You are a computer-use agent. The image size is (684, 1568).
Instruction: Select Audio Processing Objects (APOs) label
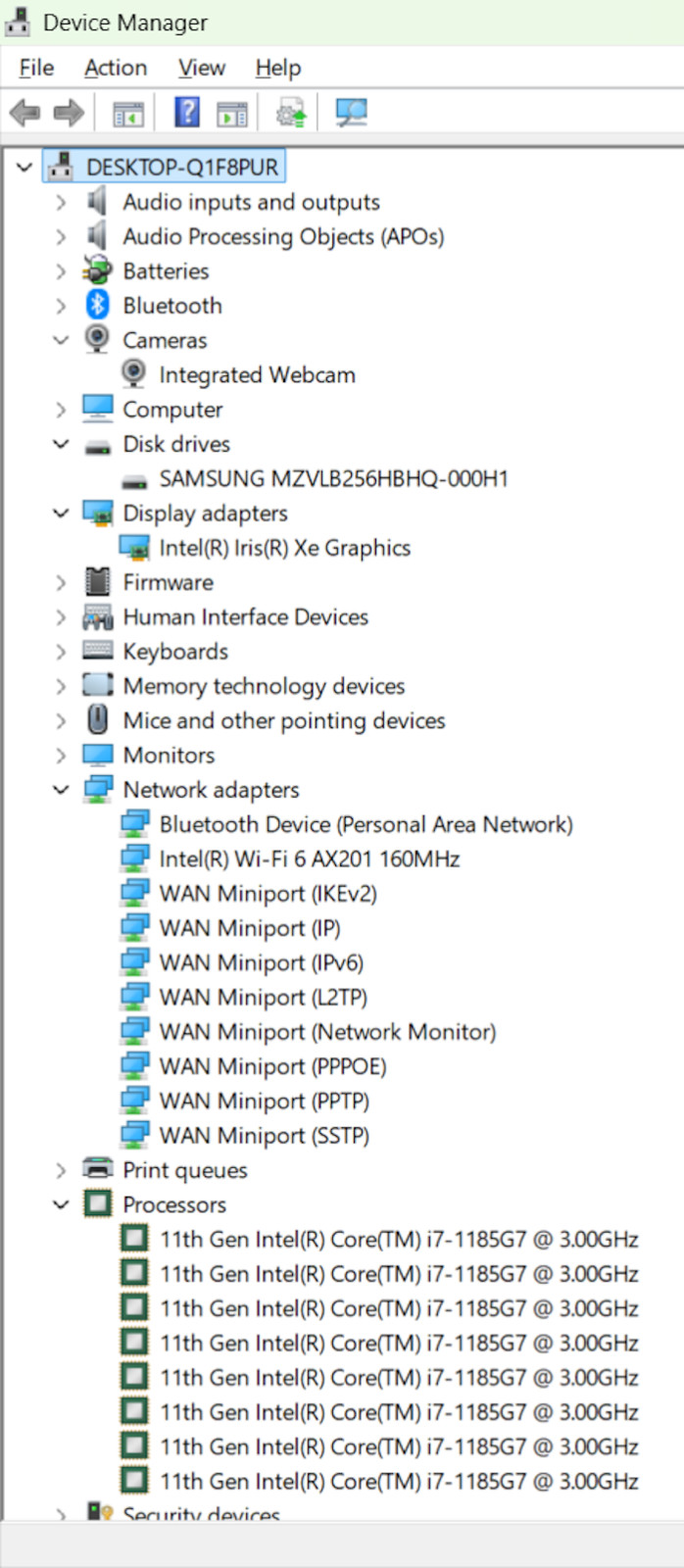[x=283, y=236]
